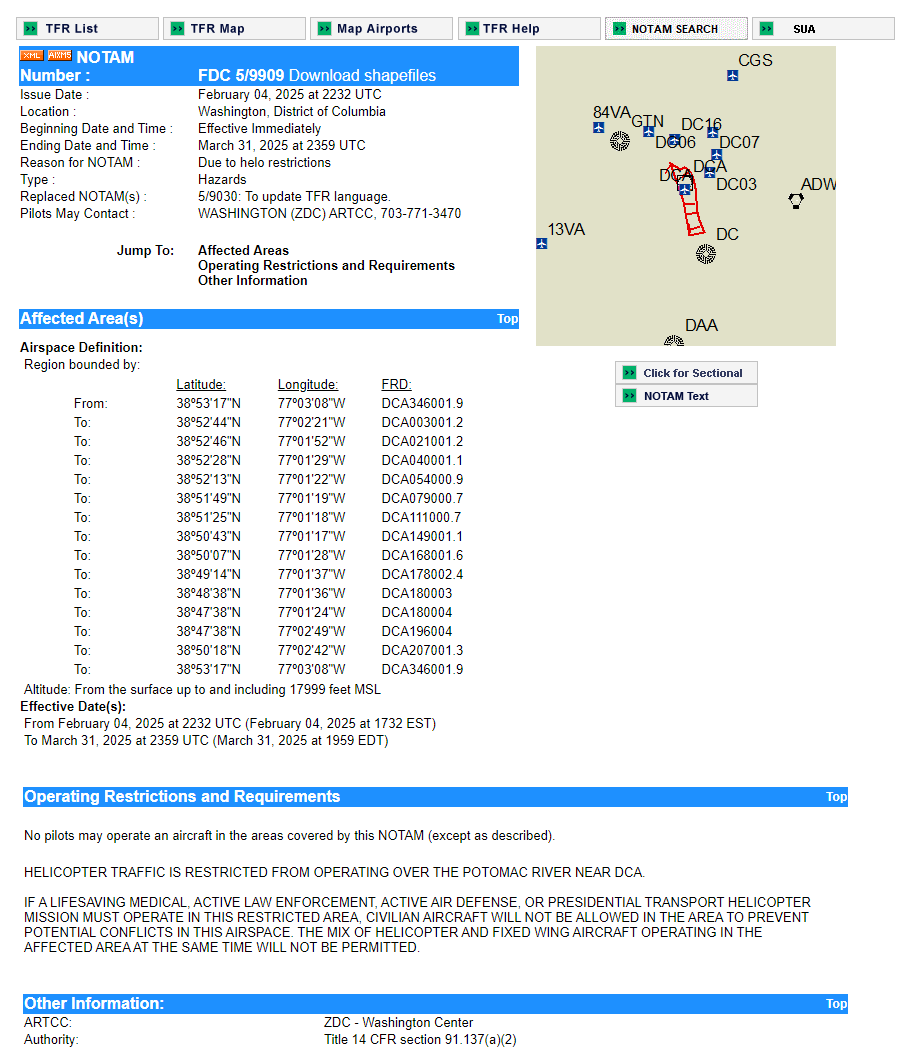Screen dimensions: 904x1058
Task: Open the TFR List page
Action: (x=87, y=28)
